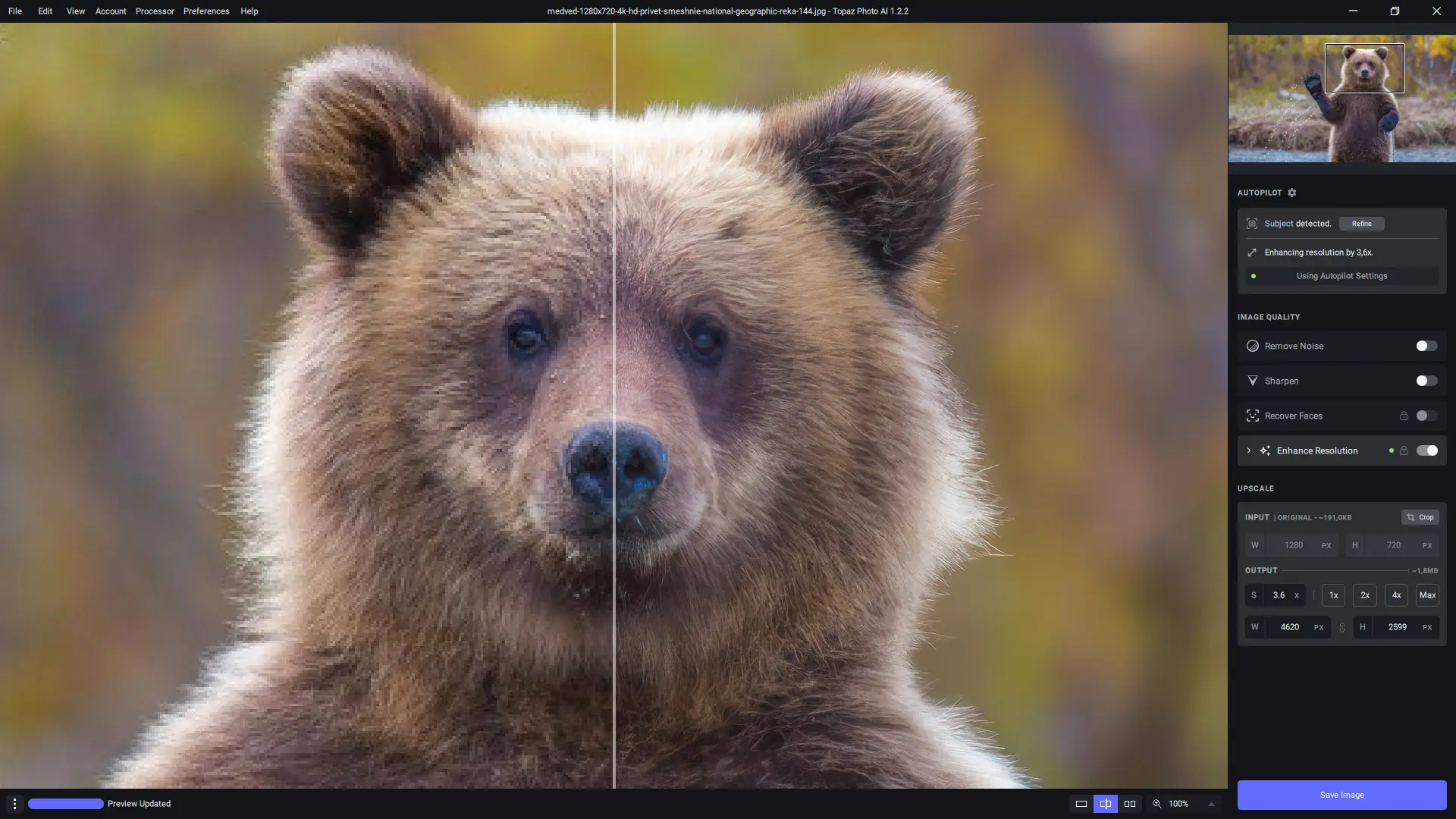Viewport: 1456px width, 819px height.
Task: Open the zoom level dropdown arrow
Action: tap(1211, 804)
